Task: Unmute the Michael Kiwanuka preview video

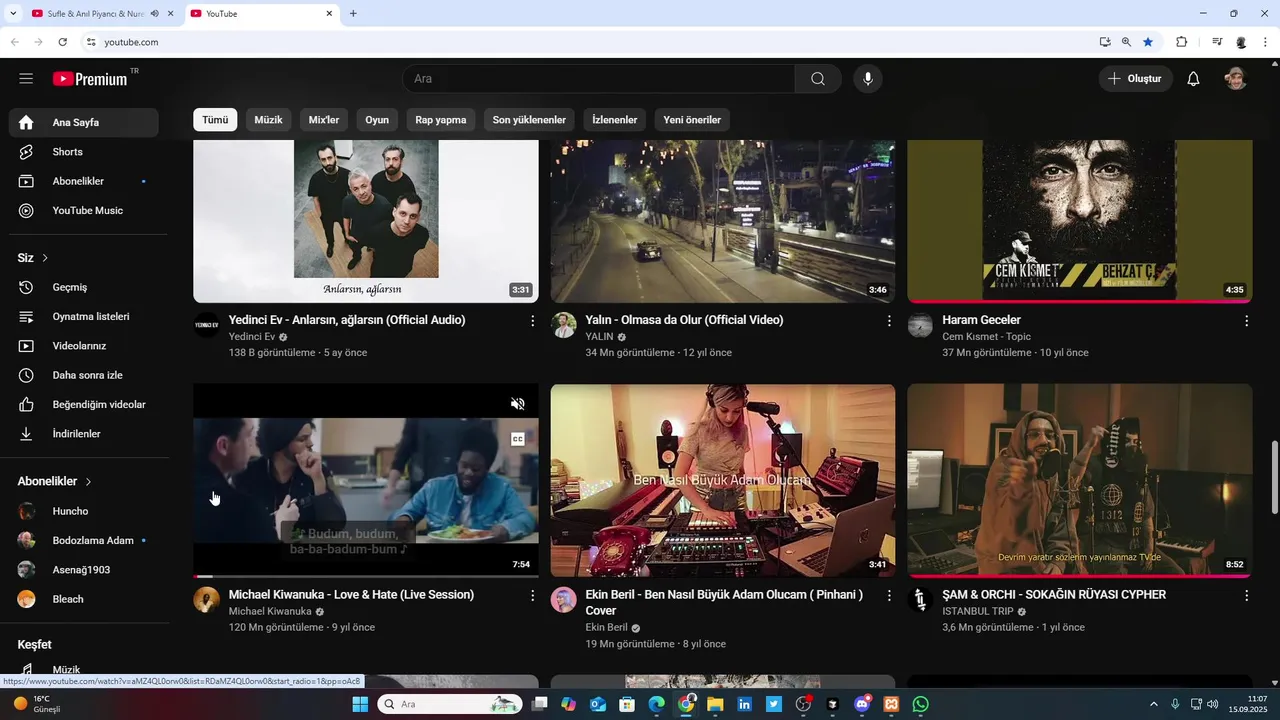Action: point(518,404)
